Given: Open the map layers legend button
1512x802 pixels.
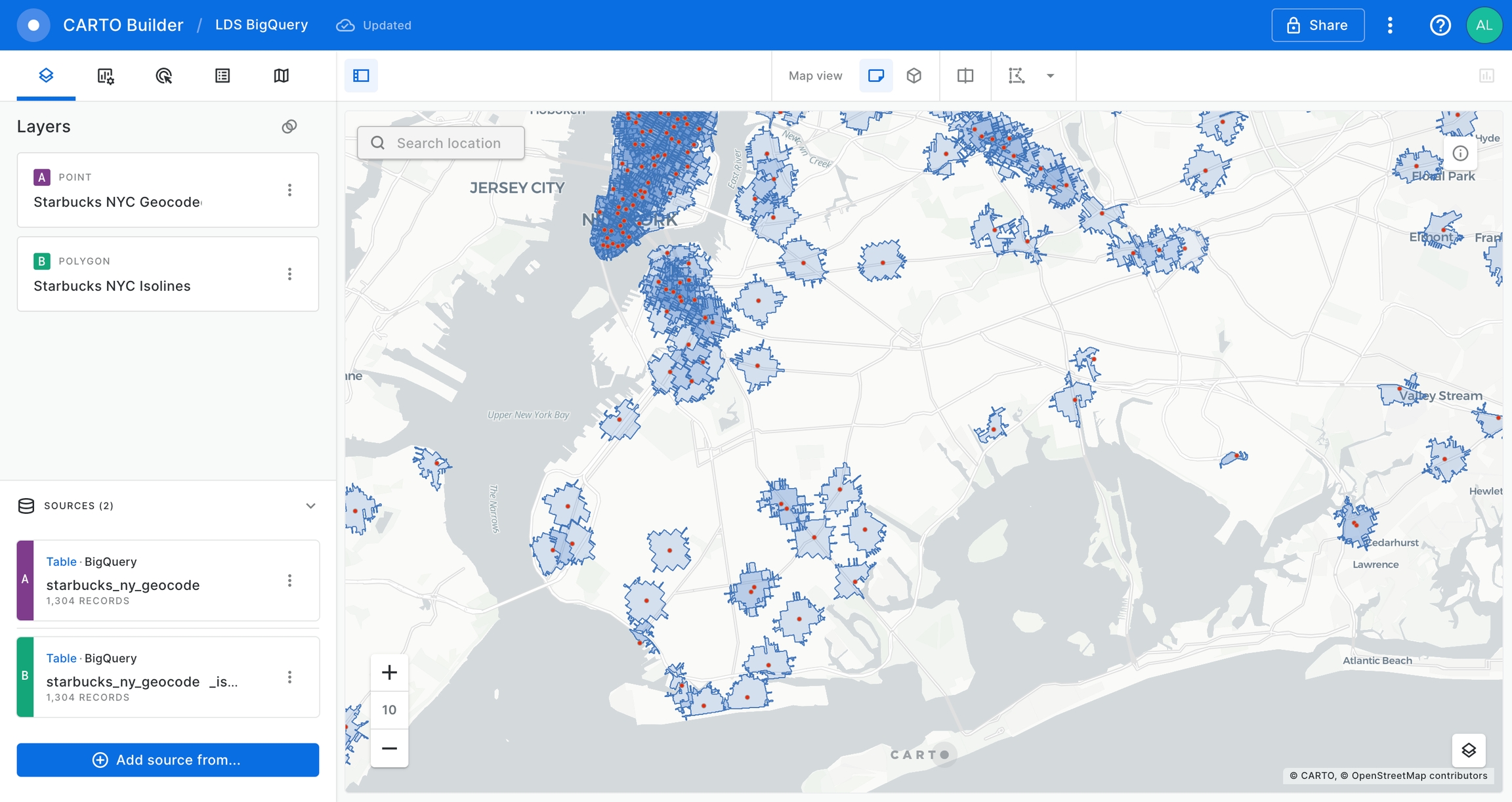Looking at the screenshot, I should click(1469, 750).
